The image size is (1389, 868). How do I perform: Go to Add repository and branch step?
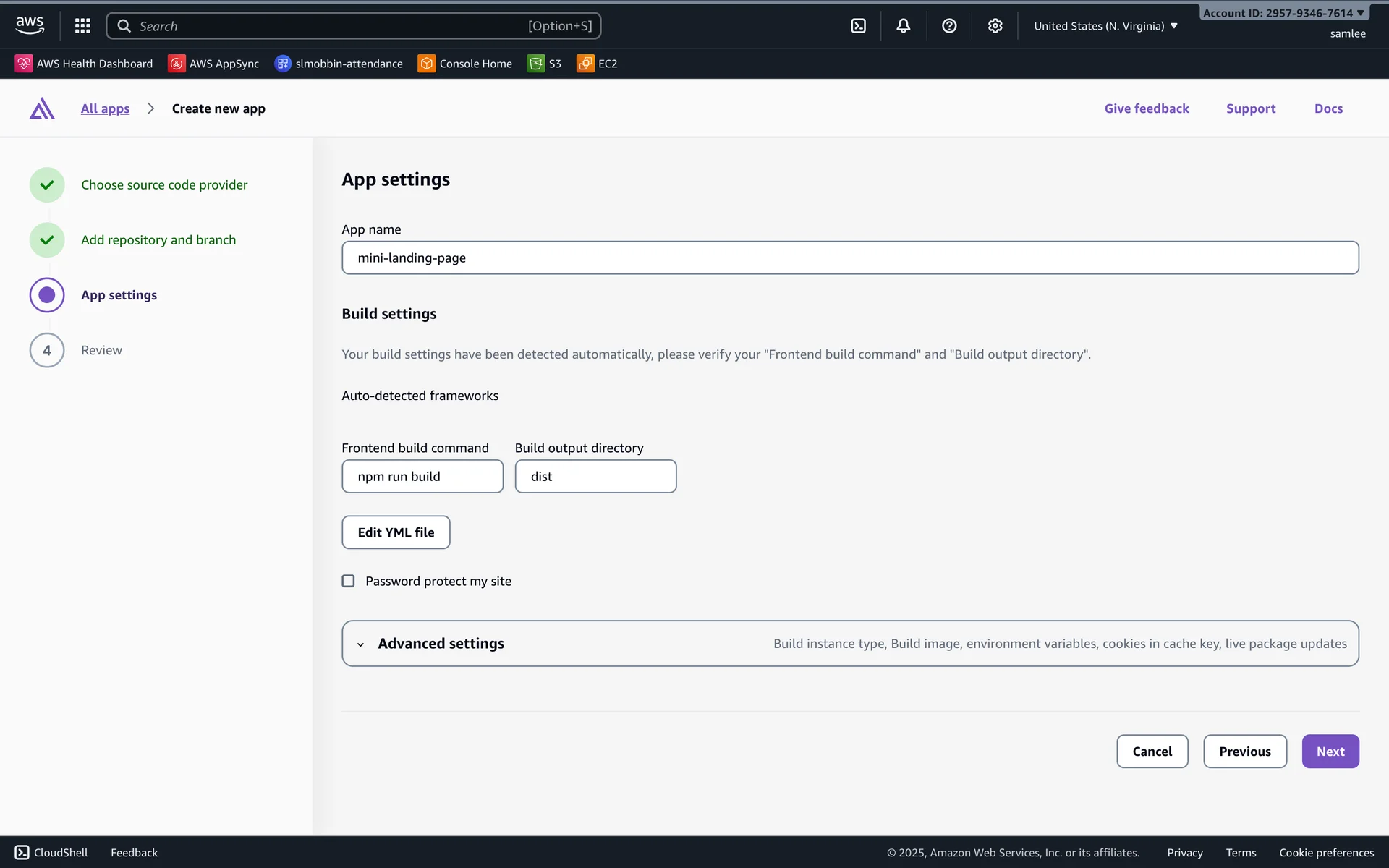pos(158,239)
